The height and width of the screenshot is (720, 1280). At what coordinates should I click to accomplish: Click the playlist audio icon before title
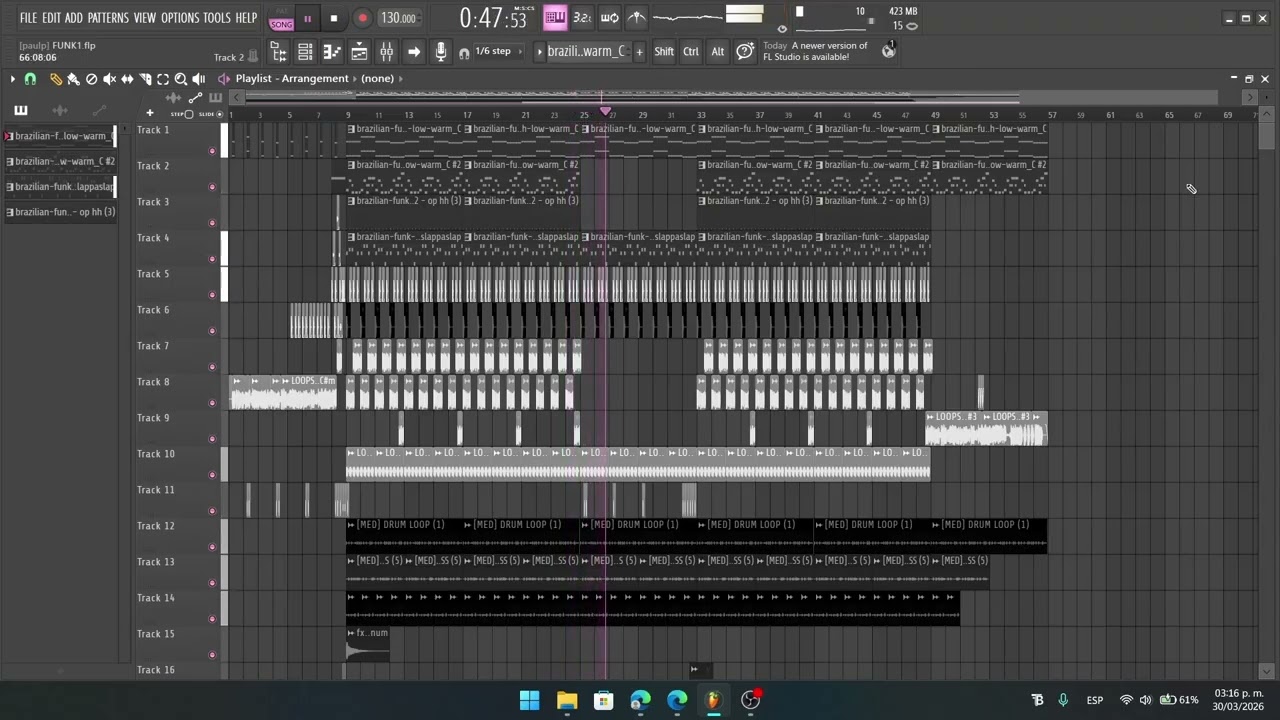tap(224, 78)
